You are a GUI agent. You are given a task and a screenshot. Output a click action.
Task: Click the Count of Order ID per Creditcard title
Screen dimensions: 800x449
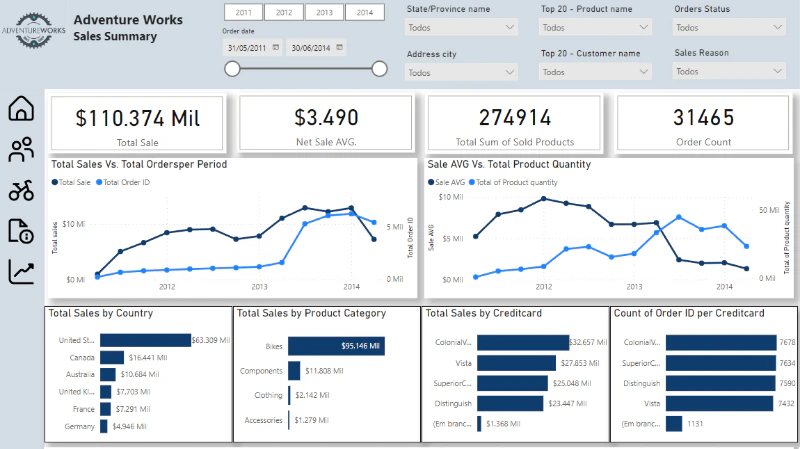[689, 313]
